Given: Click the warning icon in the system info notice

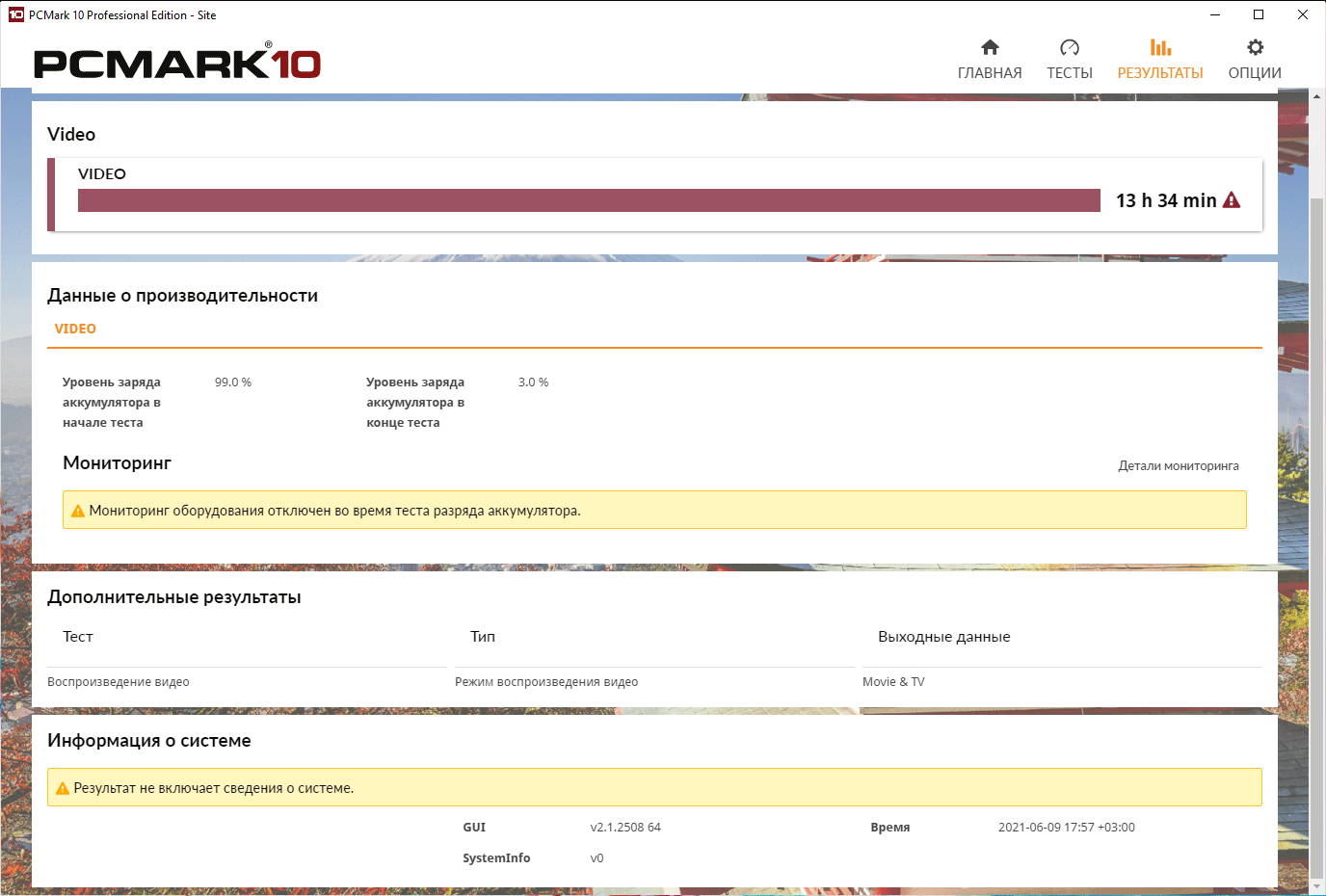Looking at the screenshot, I should [63, 788].
